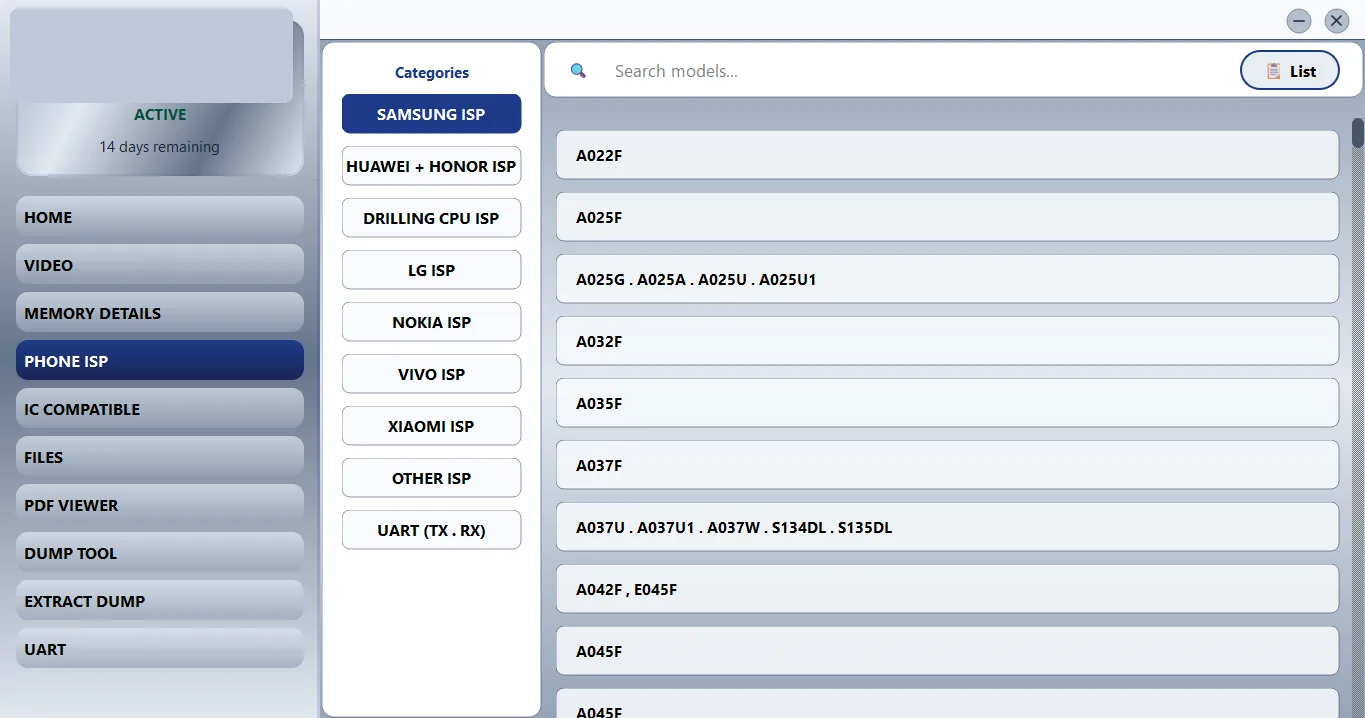Viewport: 1365px width, 718px height.
Task: Choose the XIAOMI ISP category
Action: 431,426
